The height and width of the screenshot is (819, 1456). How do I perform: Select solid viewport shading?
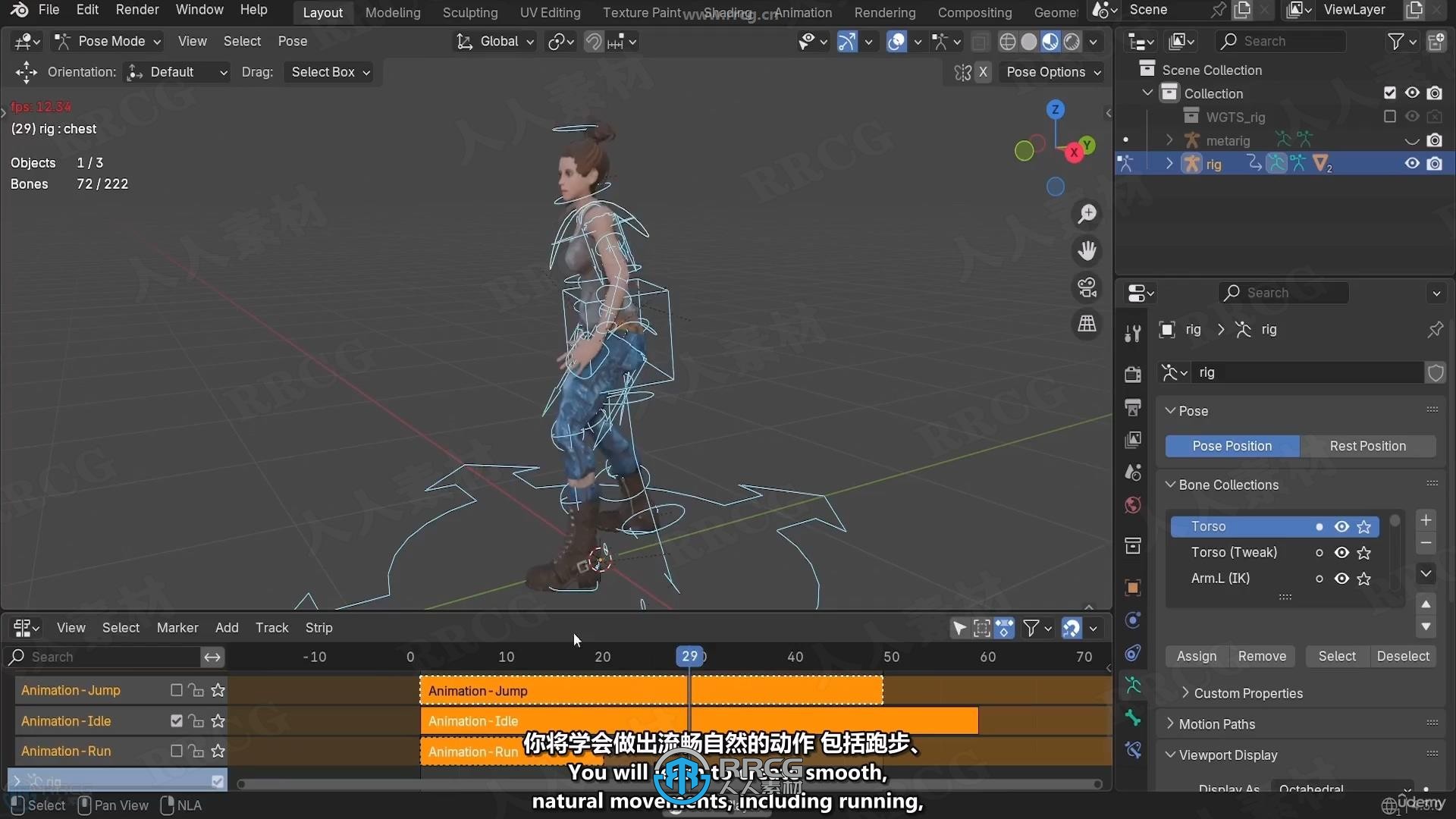1029,42
